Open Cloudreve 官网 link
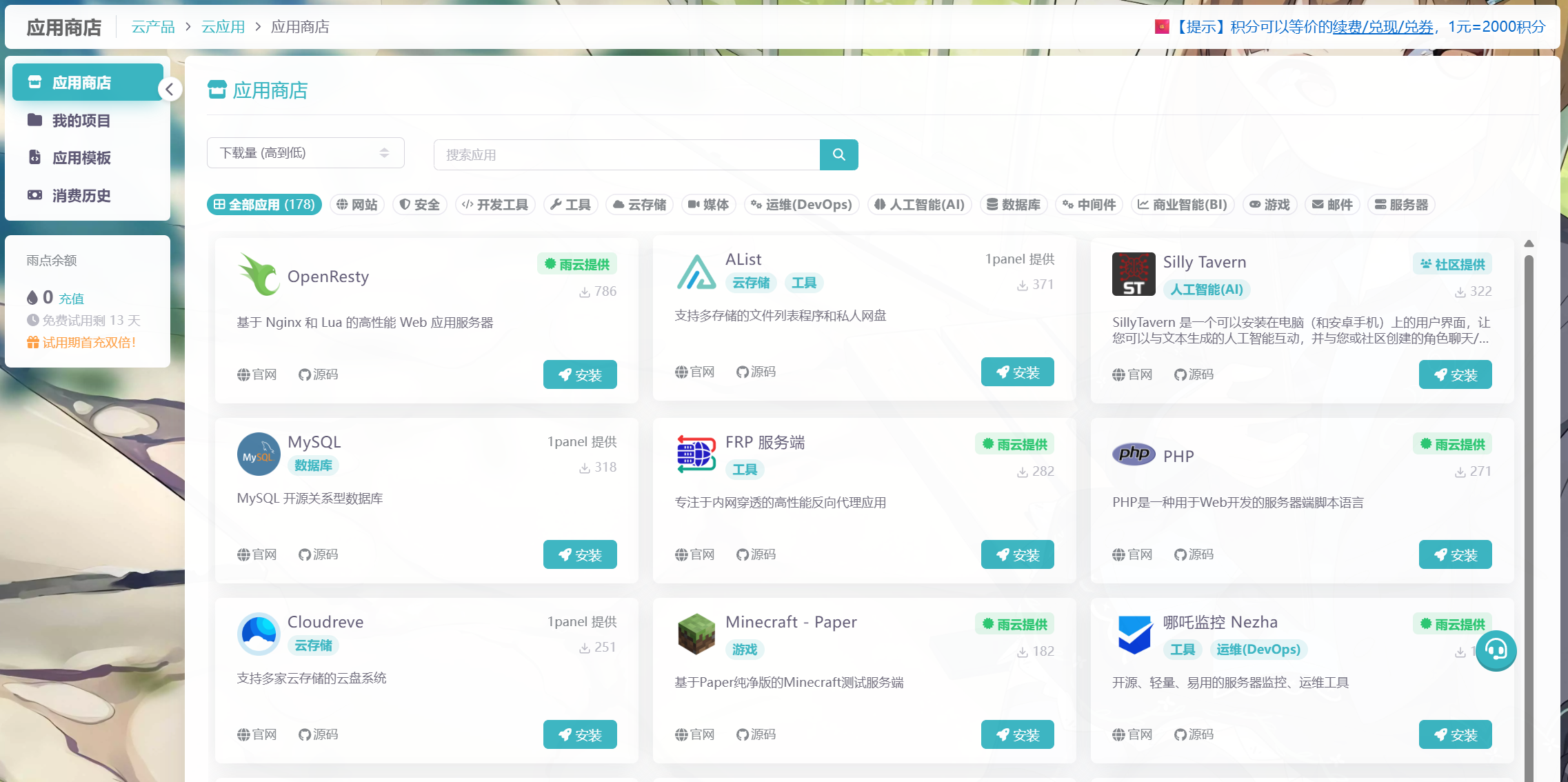 [x=257, y=734]
